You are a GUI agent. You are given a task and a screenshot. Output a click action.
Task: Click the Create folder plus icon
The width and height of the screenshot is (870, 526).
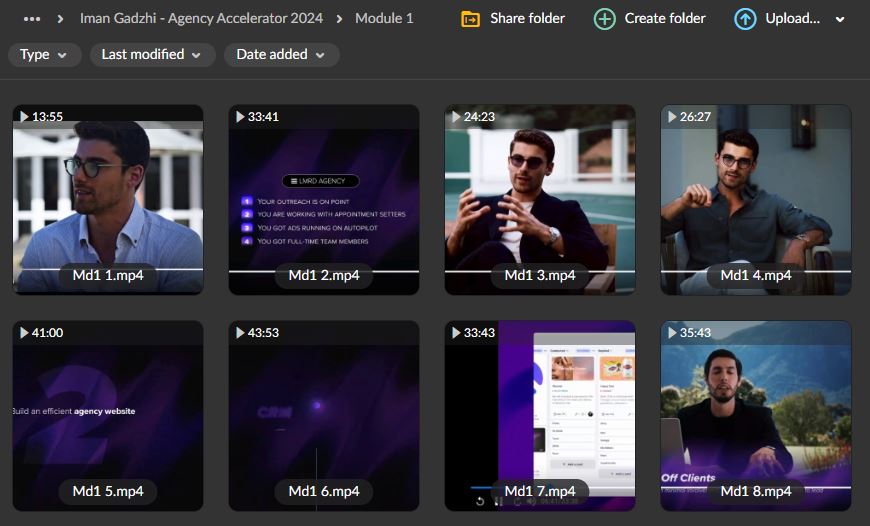604,19
